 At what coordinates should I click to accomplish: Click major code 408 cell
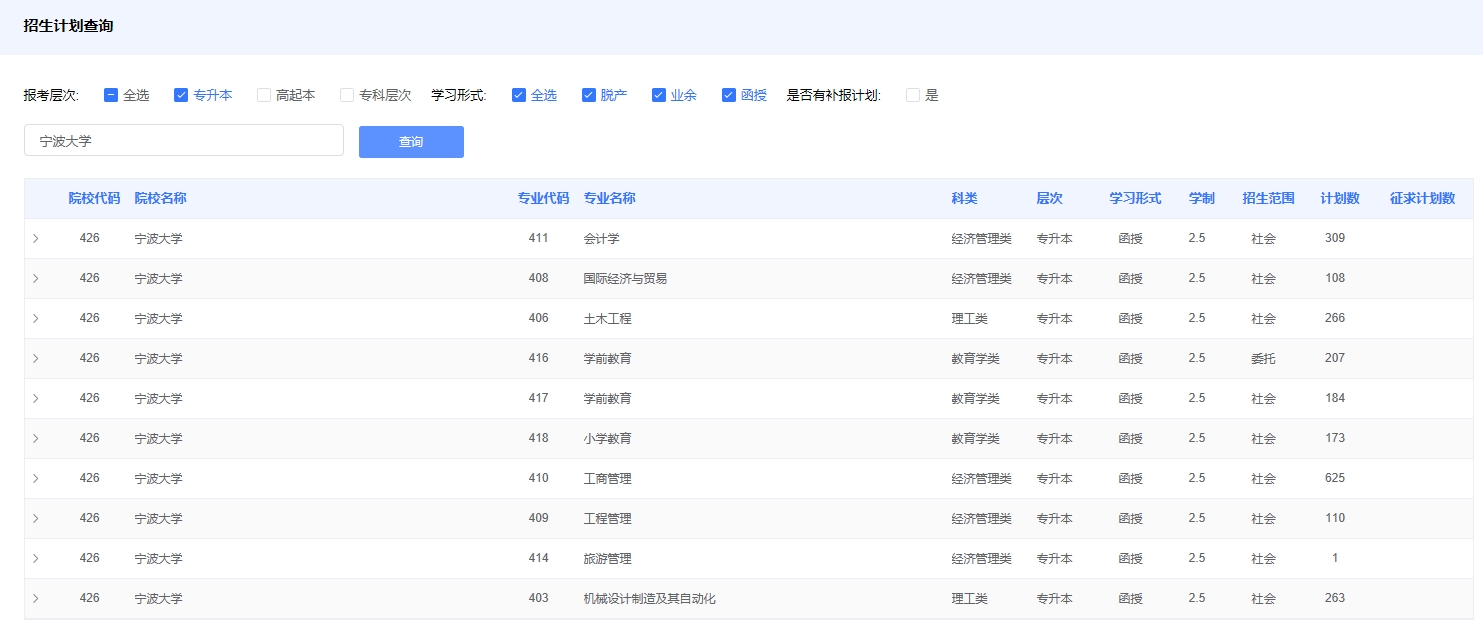point(539,278)
